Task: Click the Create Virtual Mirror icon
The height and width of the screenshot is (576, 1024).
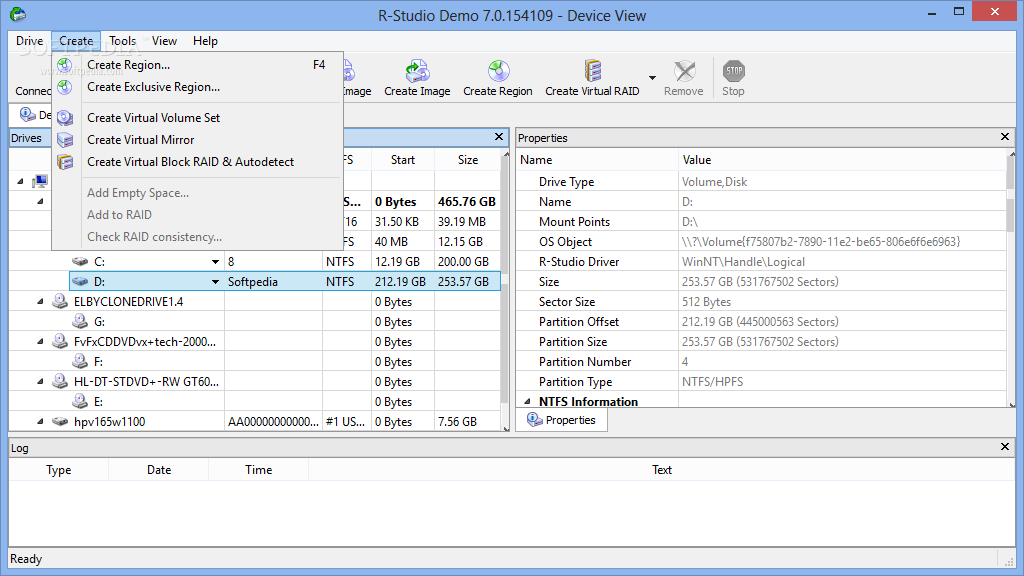Action: (65, 140)
